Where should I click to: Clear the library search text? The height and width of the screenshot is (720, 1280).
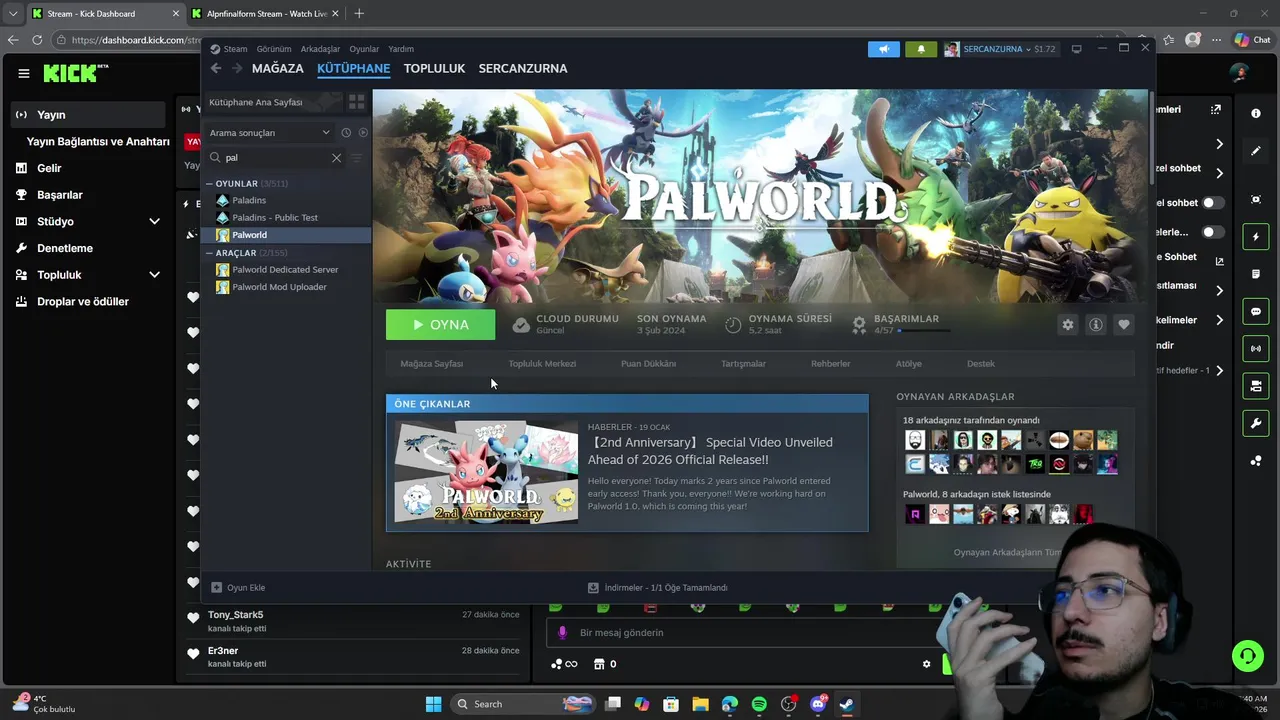tap(337, 157)
